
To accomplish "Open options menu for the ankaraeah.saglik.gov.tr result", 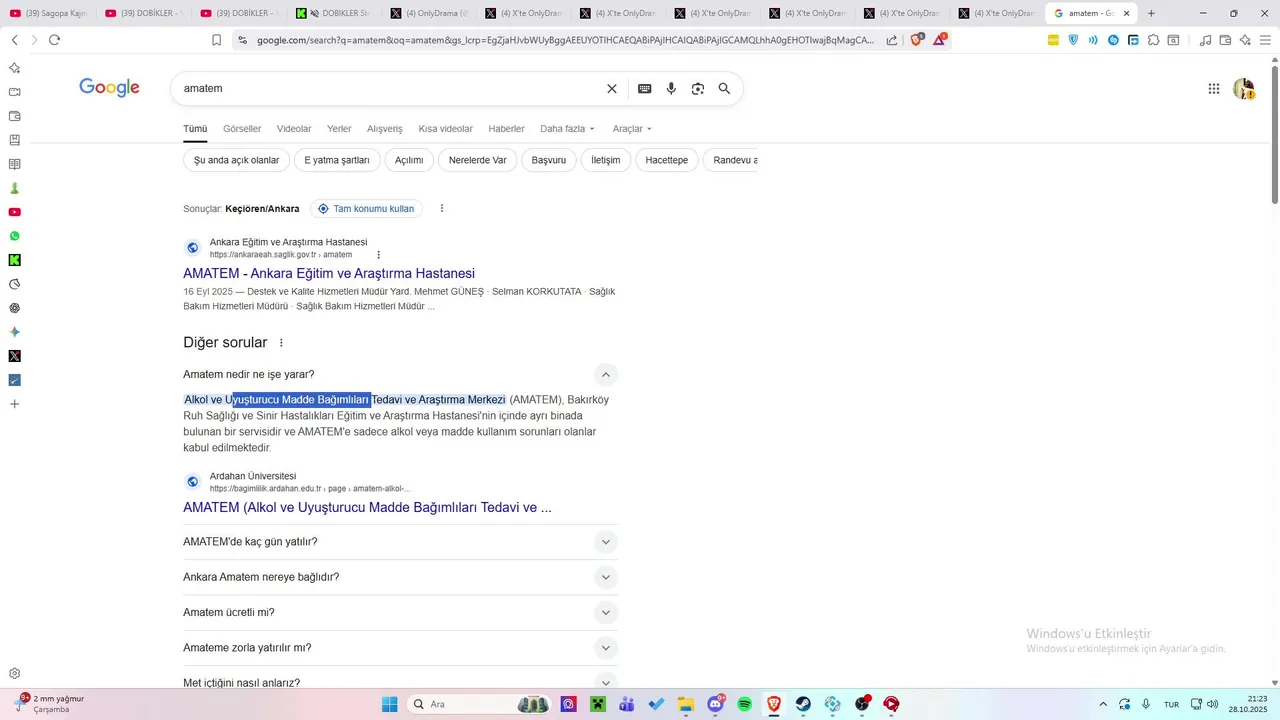I will pyautogui.click(x=378, y=255).
